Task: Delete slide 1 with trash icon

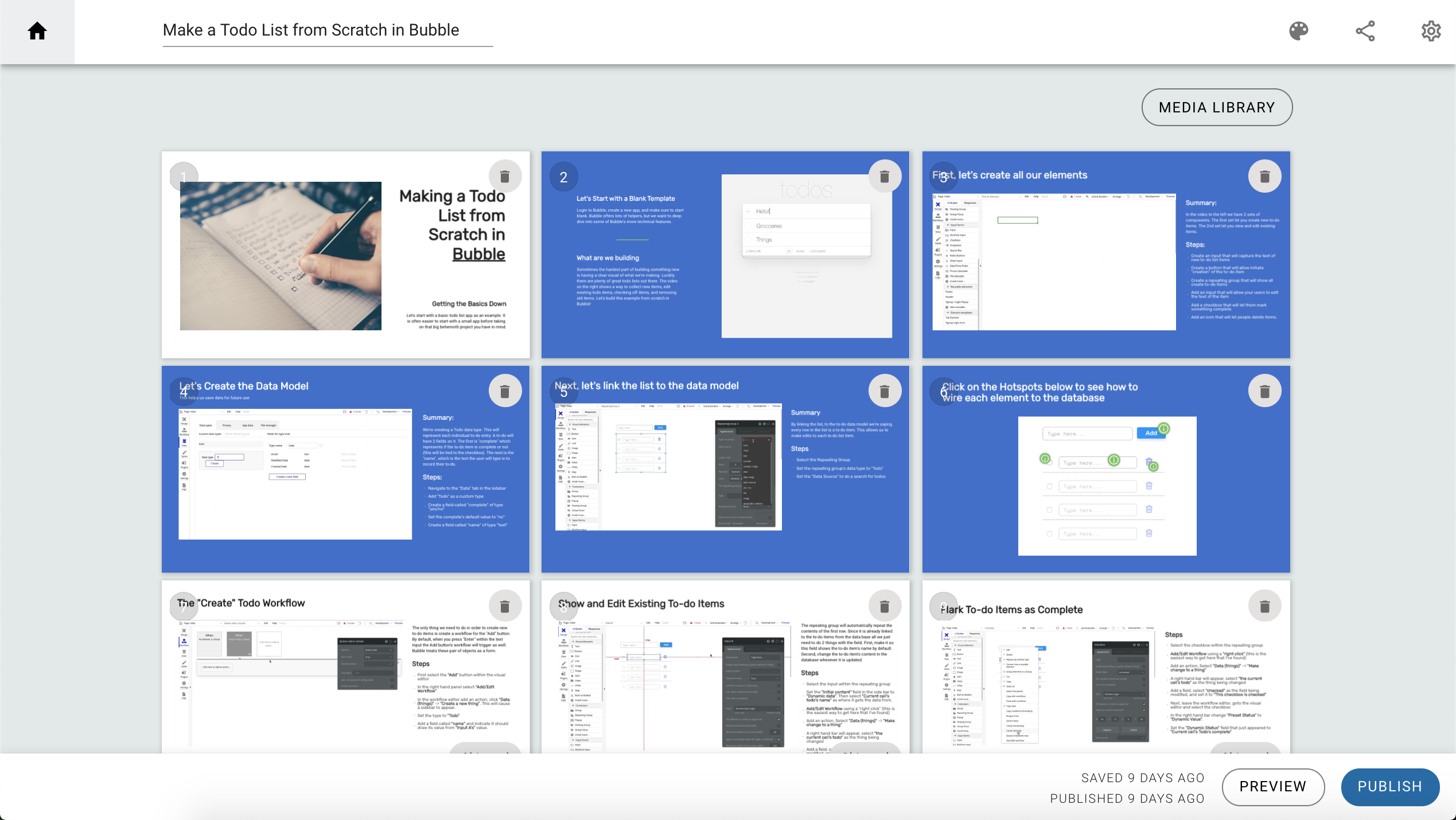Action: (505, 176)
